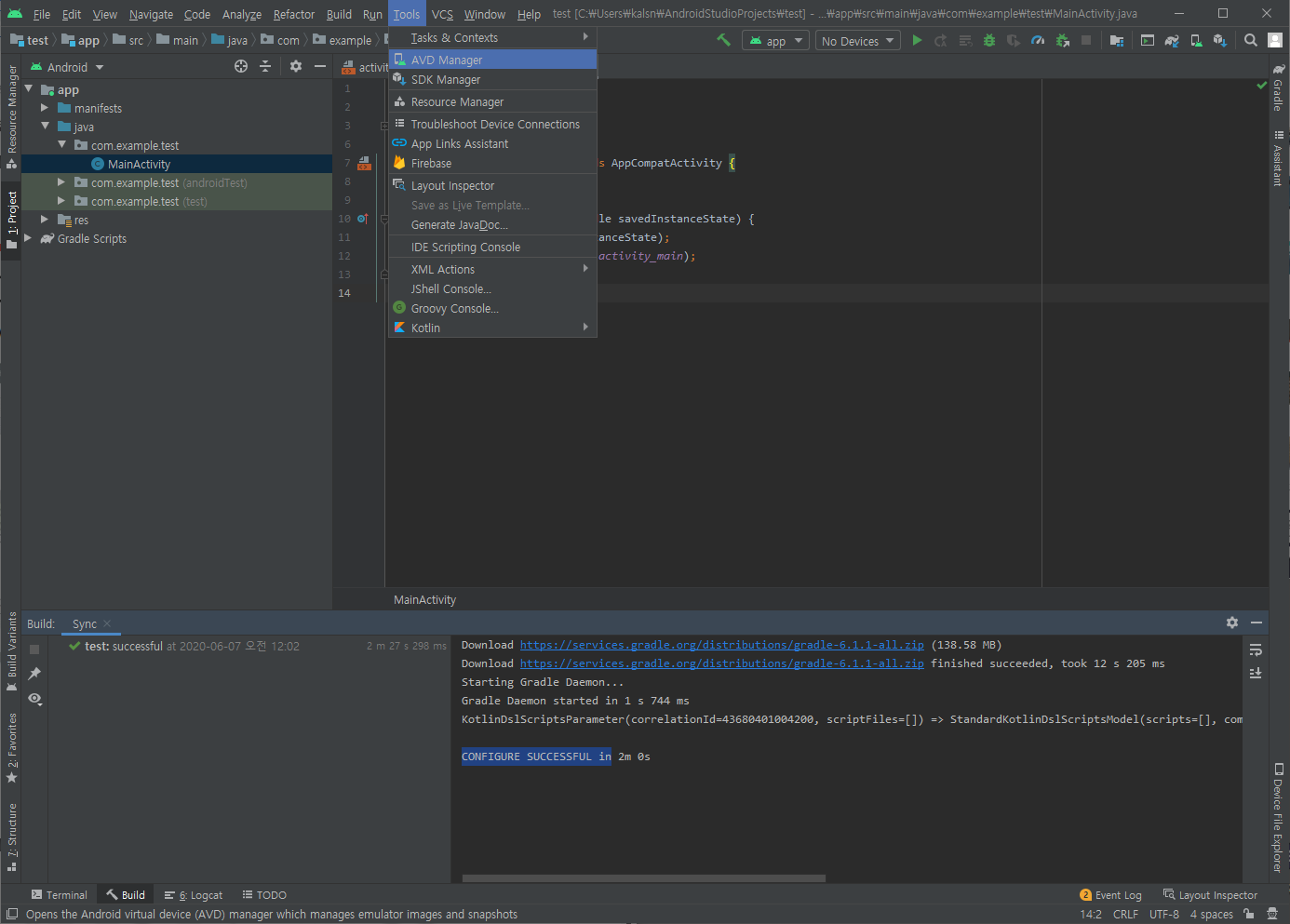Open SDK Manager toolbar cube icon

[1220, 40]
